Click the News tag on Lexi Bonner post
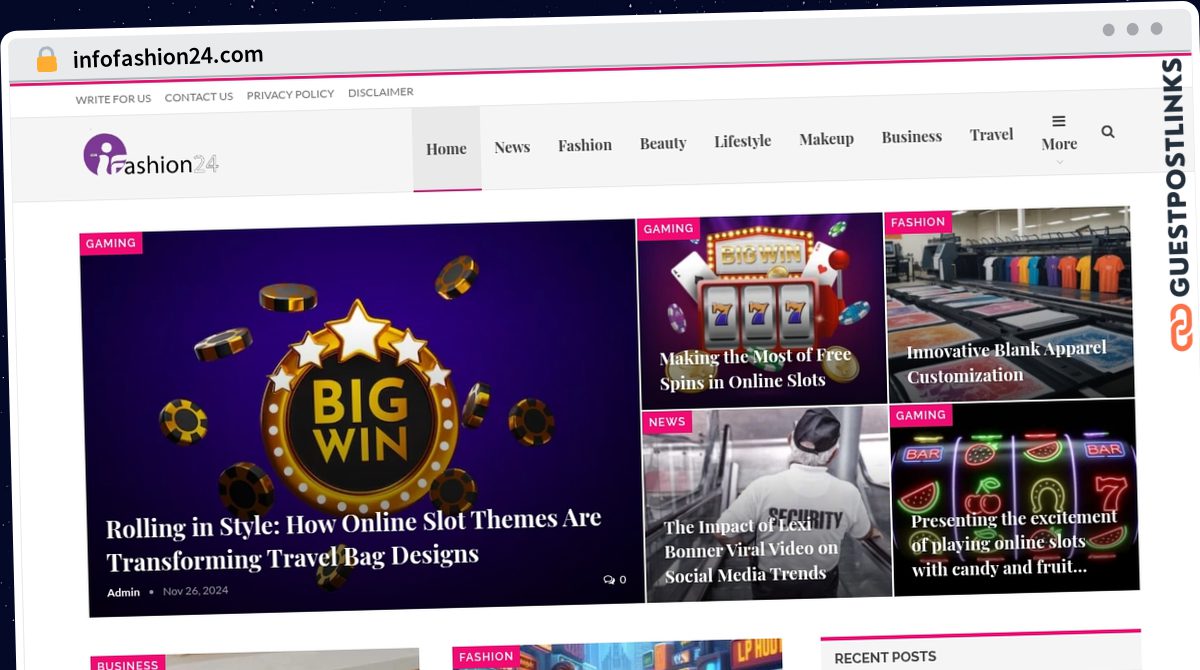This screenshot has width=1200, height=670. pos(666,422)
